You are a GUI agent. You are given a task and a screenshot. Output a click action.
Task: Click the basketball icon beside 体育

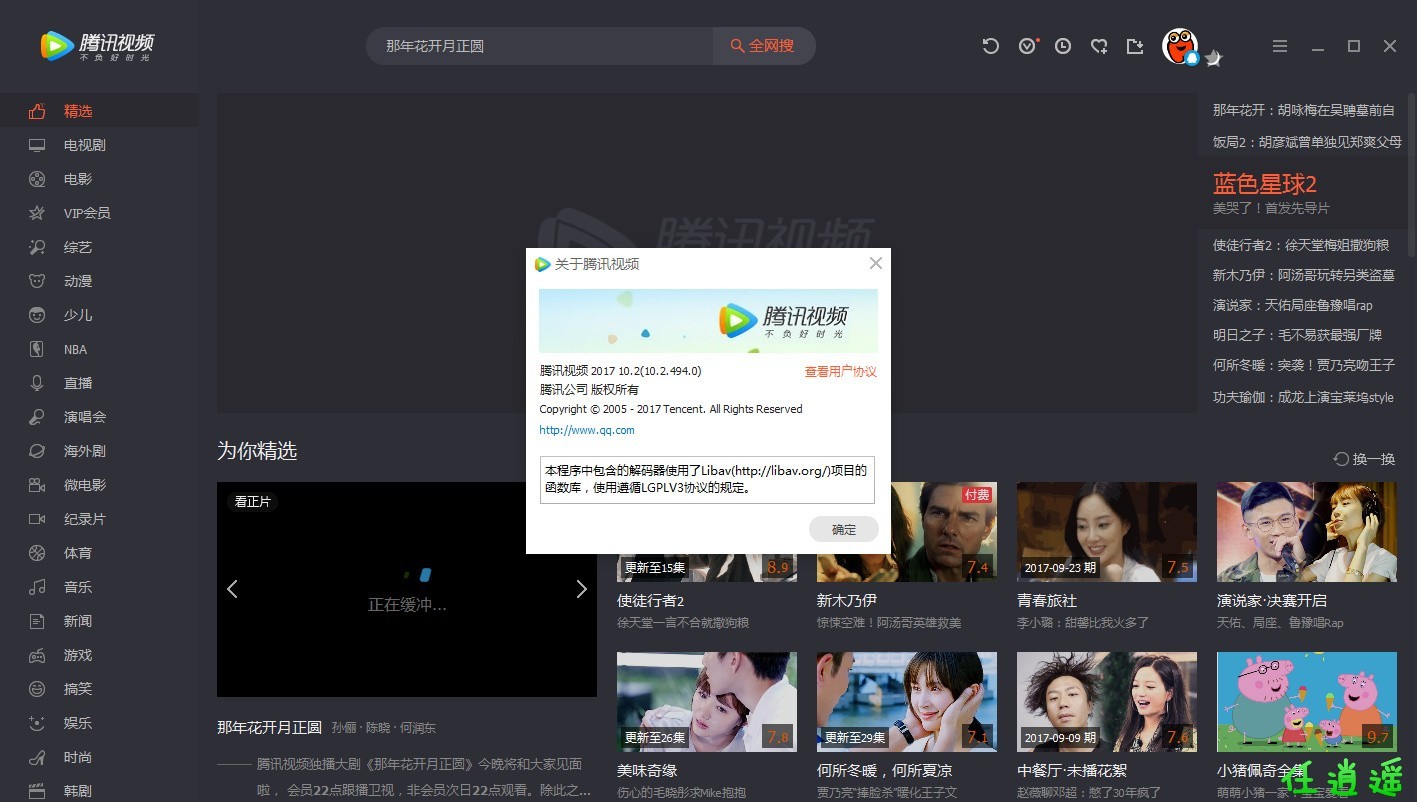(37, 553)
